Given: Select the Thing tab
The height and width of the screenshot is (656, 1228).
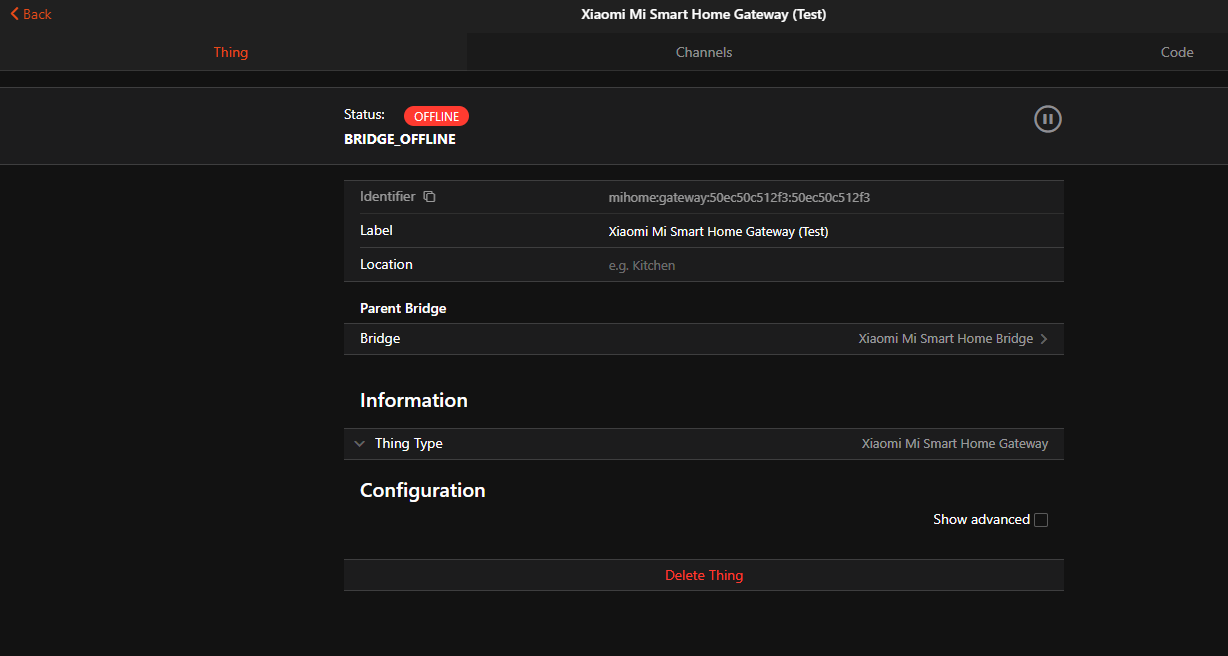Looking at the screenshot, I should [230, 52].
